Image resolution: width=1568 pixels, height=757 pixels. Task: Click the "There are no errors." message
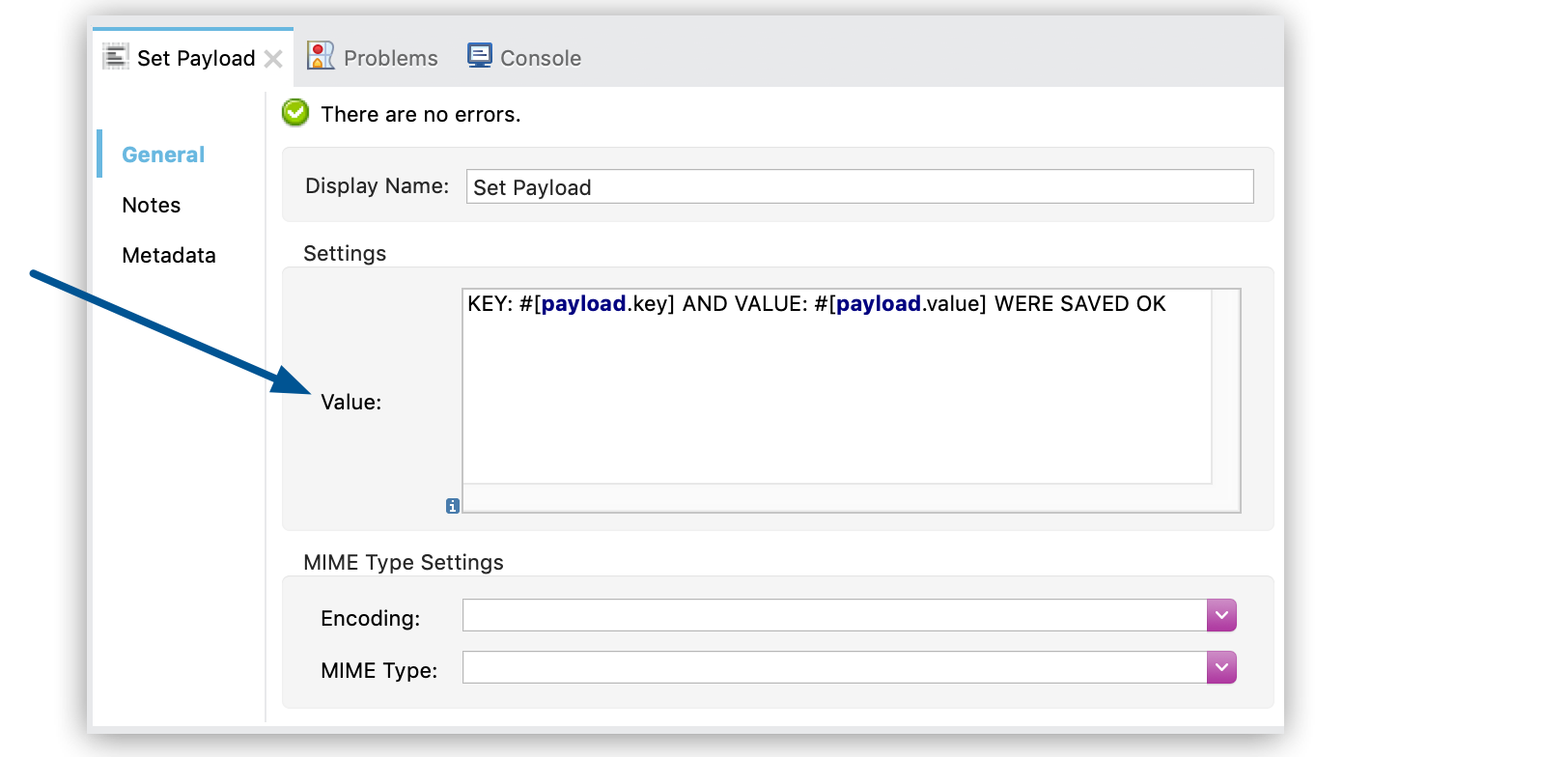(420, 114)
